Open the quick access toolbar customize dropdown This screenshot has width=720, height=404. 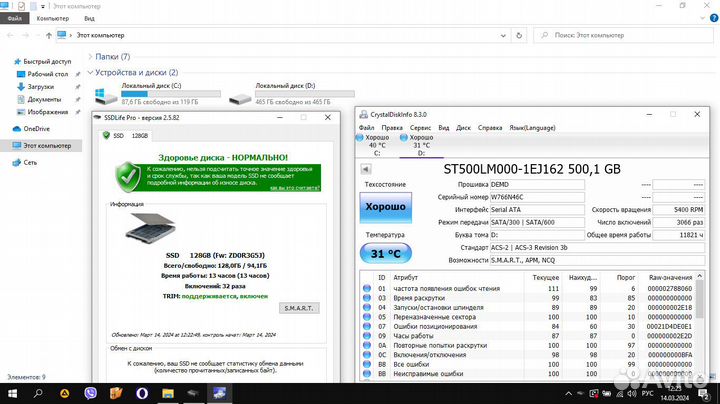(43, 6)
